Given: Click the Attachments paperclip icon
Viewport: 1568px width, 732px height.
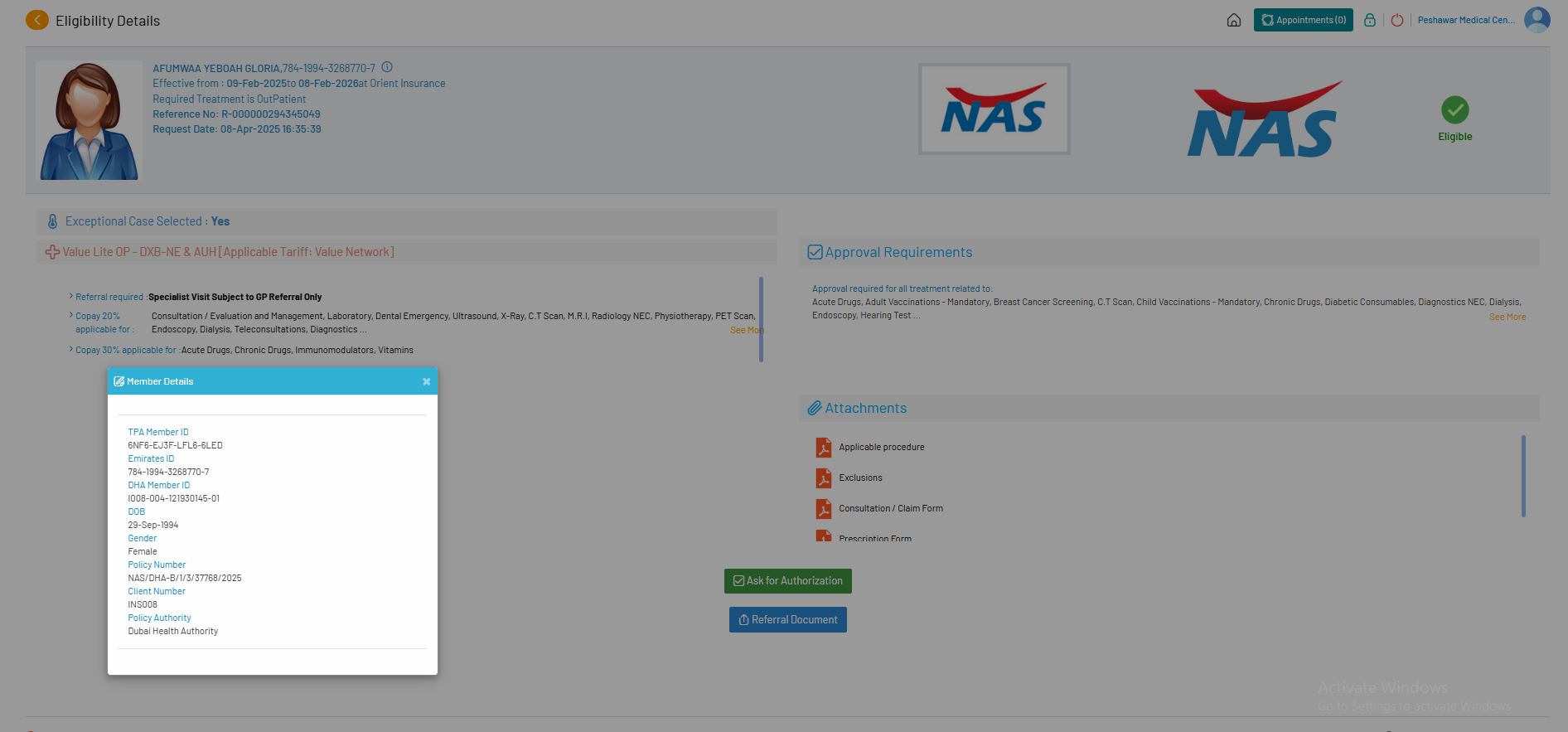Looking at the screenshot, I should point(815,408).
